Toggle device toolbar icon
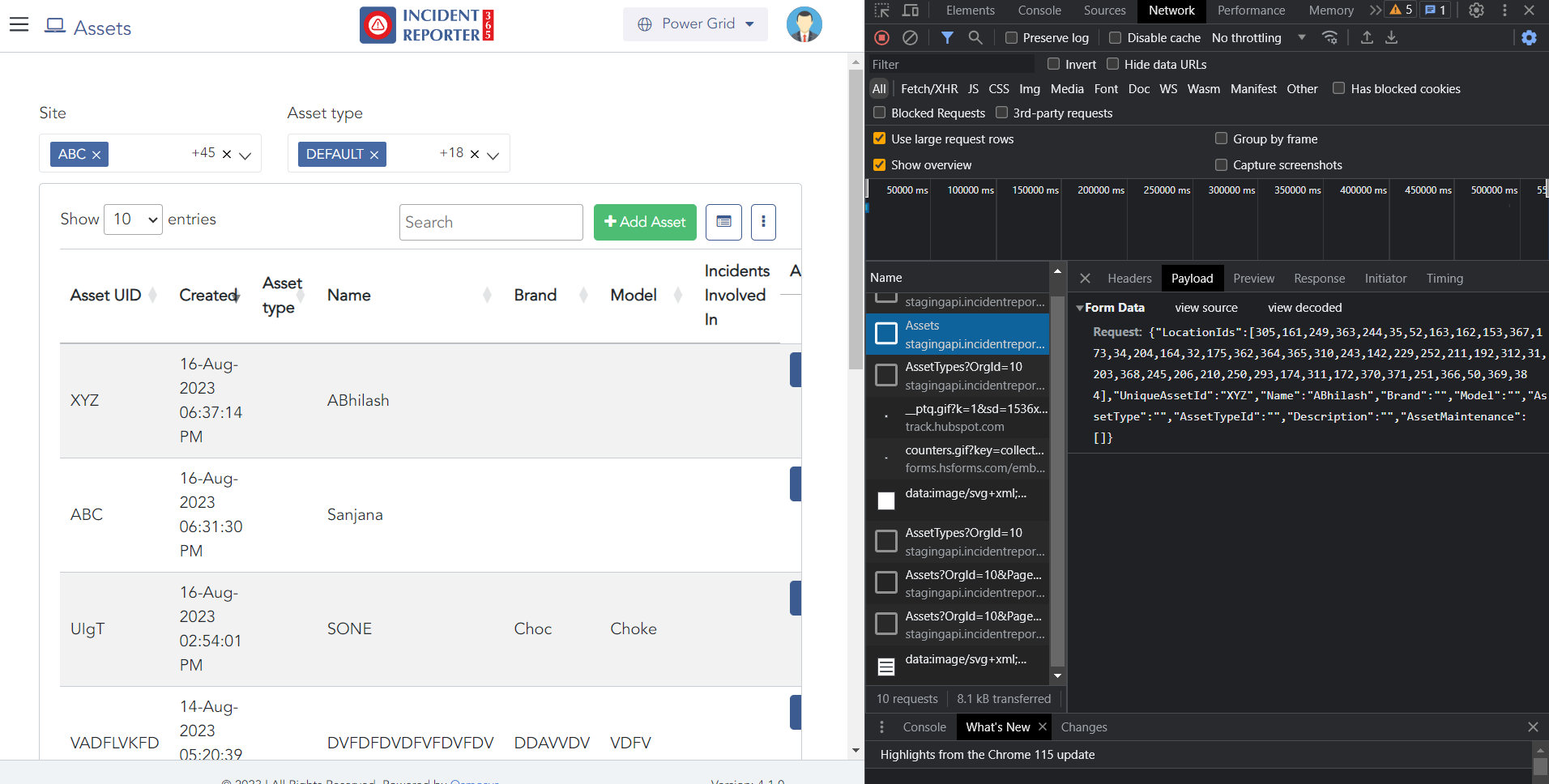Screen dimensions: 1549x784 coord(911,11)
